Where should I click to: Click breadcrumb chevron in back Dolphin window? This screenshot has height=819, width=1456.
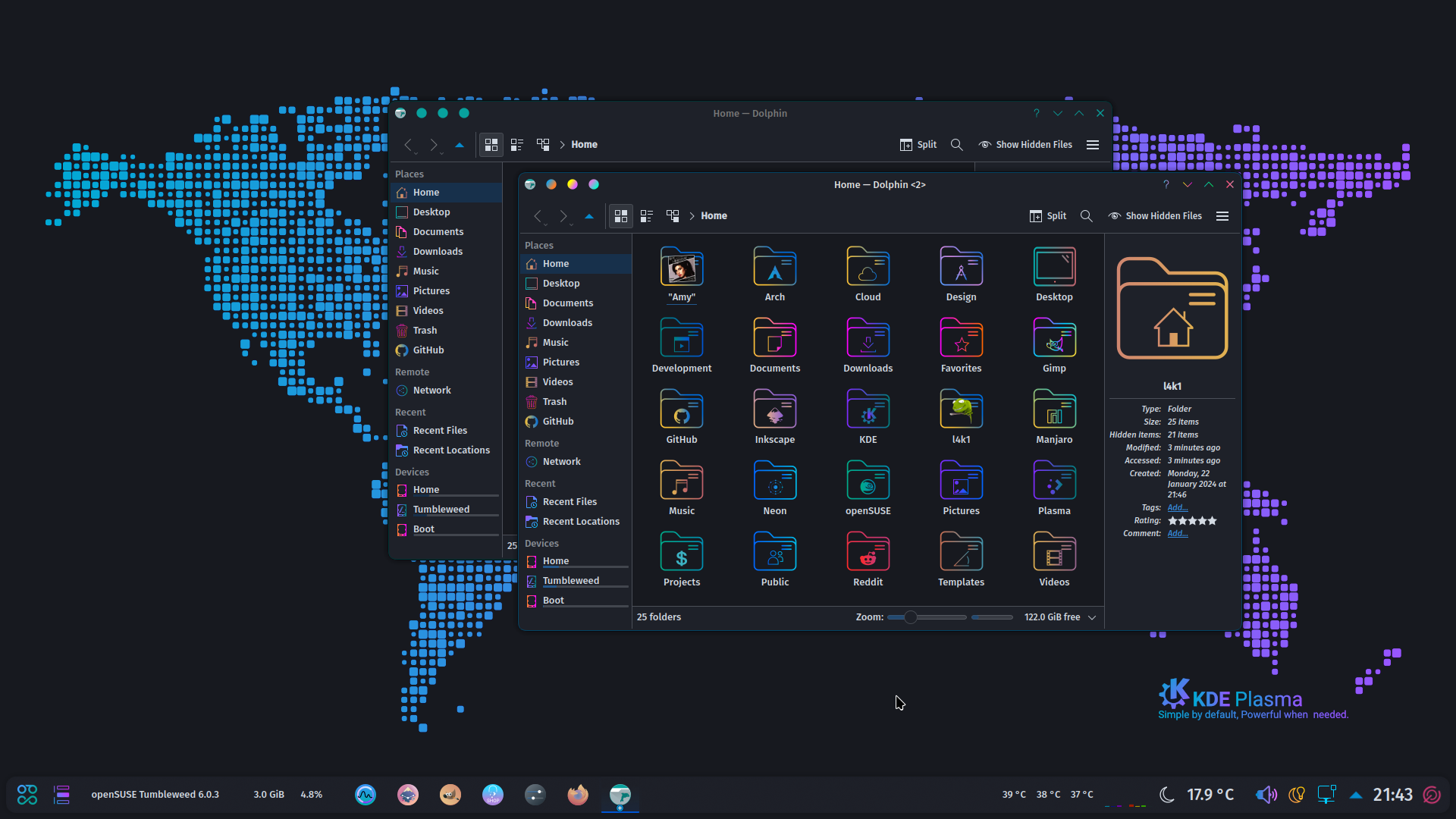tap(562, 145)
